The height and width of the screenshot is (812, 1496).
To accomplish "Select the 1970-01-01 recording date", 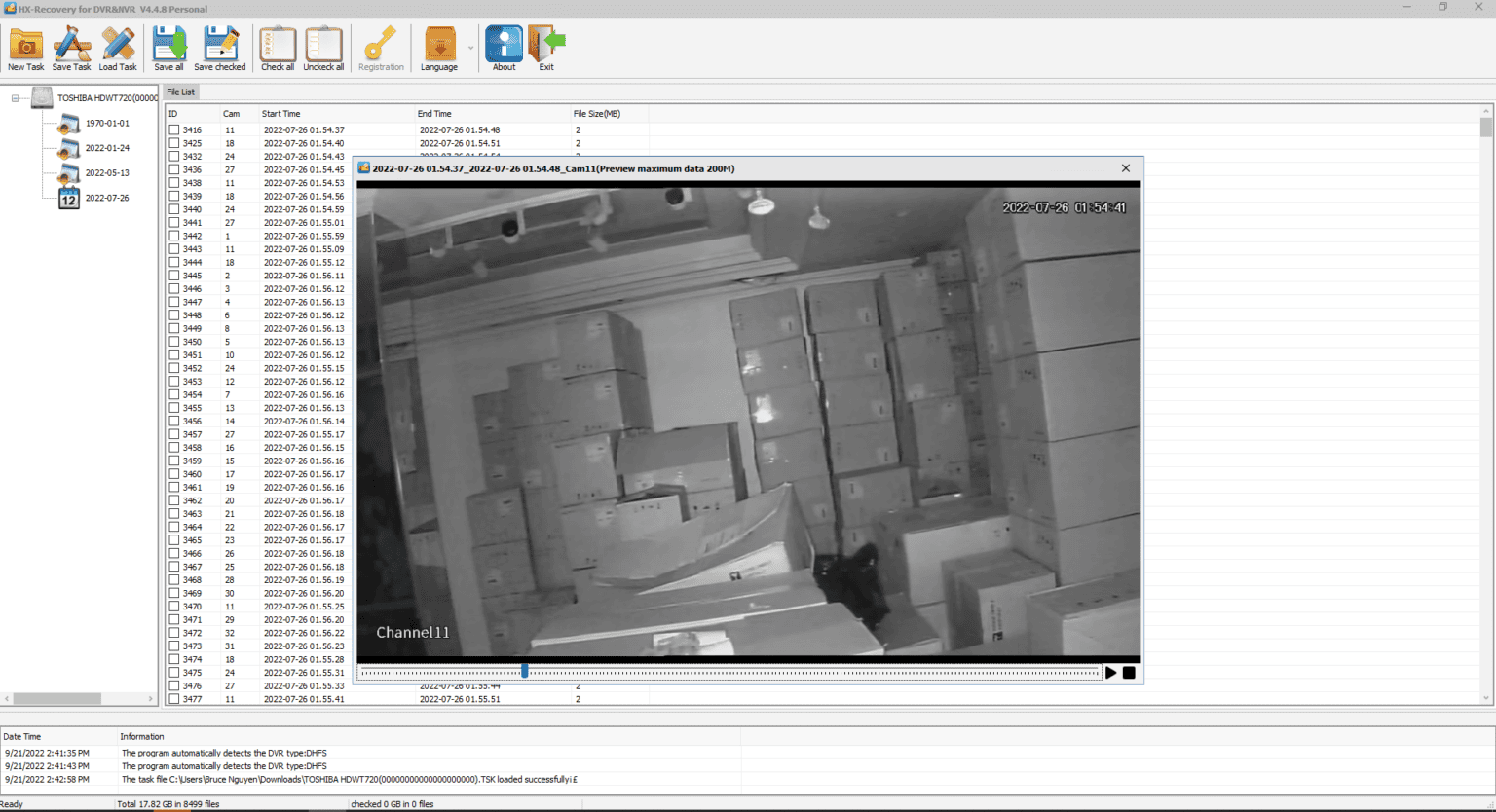I will (x=107, y=123).
